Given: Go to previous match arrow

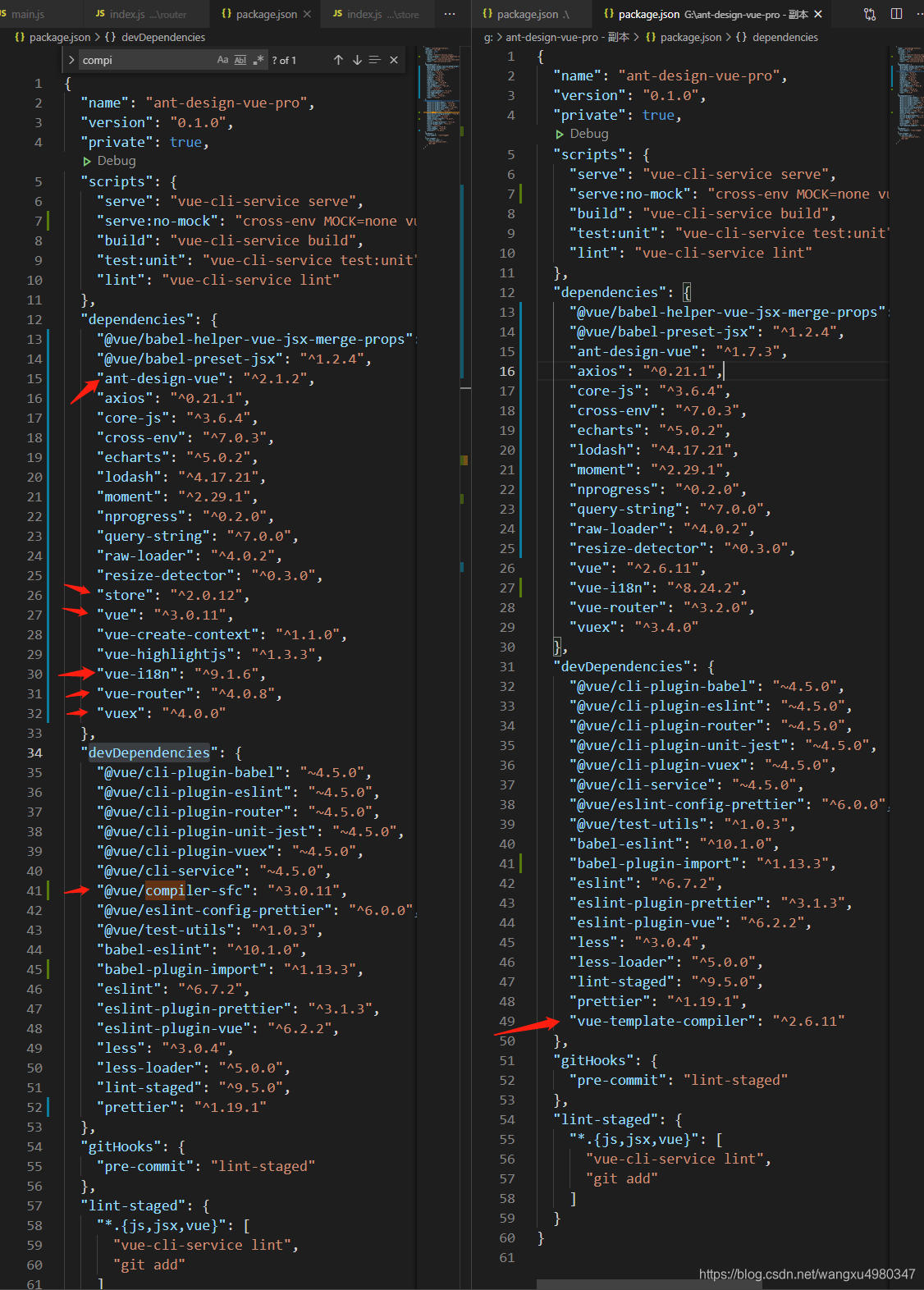Looking at the screenshot, I should [x=338, y=60].
